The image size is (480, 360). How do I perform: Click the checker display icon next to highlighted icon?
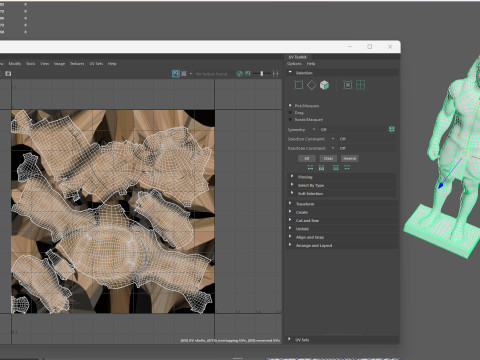pyautogui.click(x=184, y=73)
